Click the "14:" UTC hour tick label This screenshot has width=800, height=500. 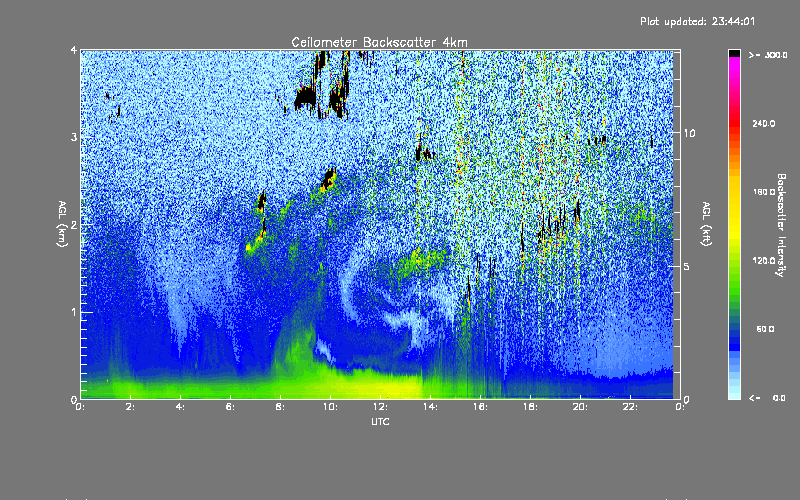pyautogui.click(x=430, y=407)
